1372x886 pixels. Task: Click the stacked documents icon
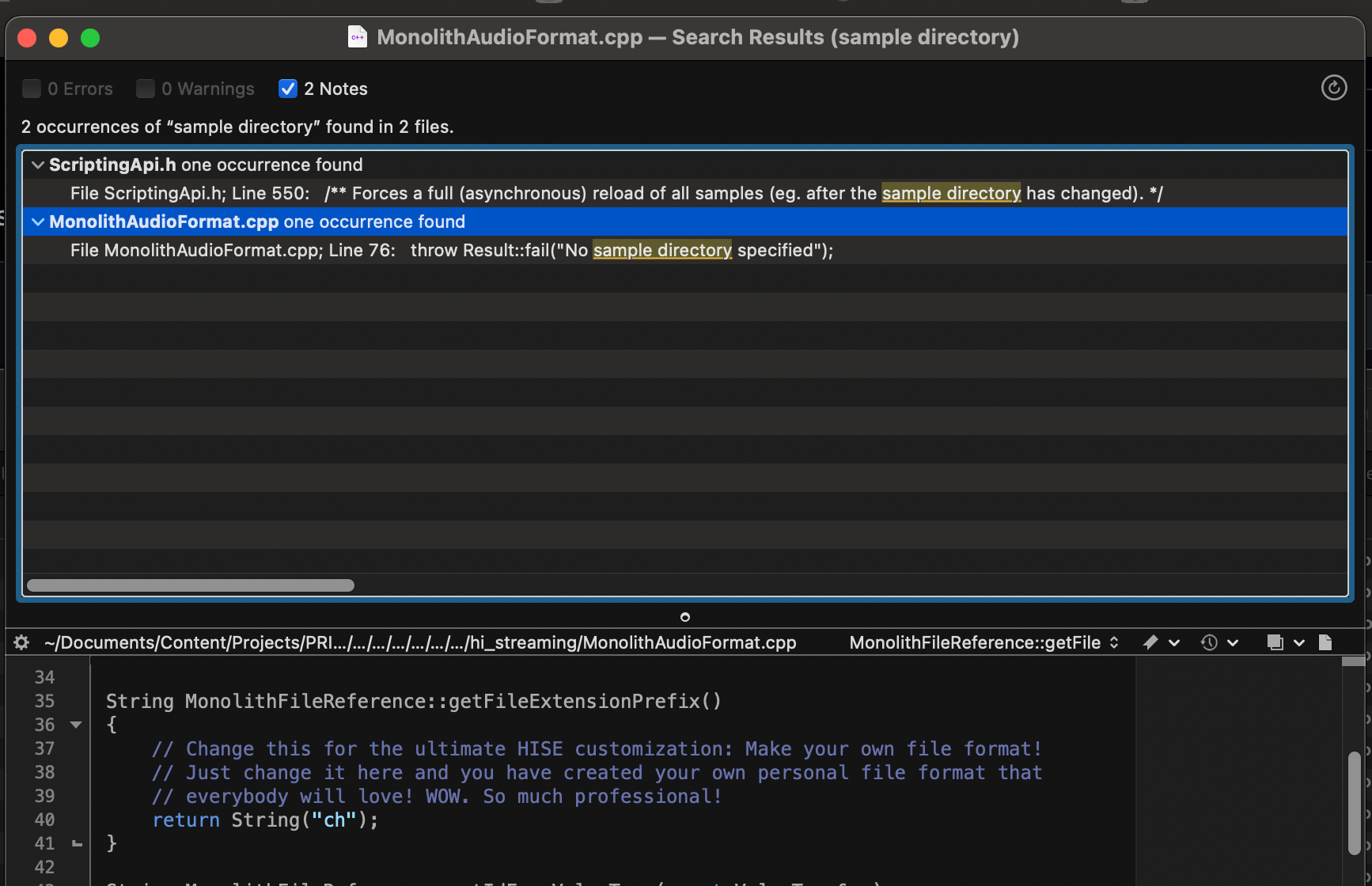pos(1275,642)
